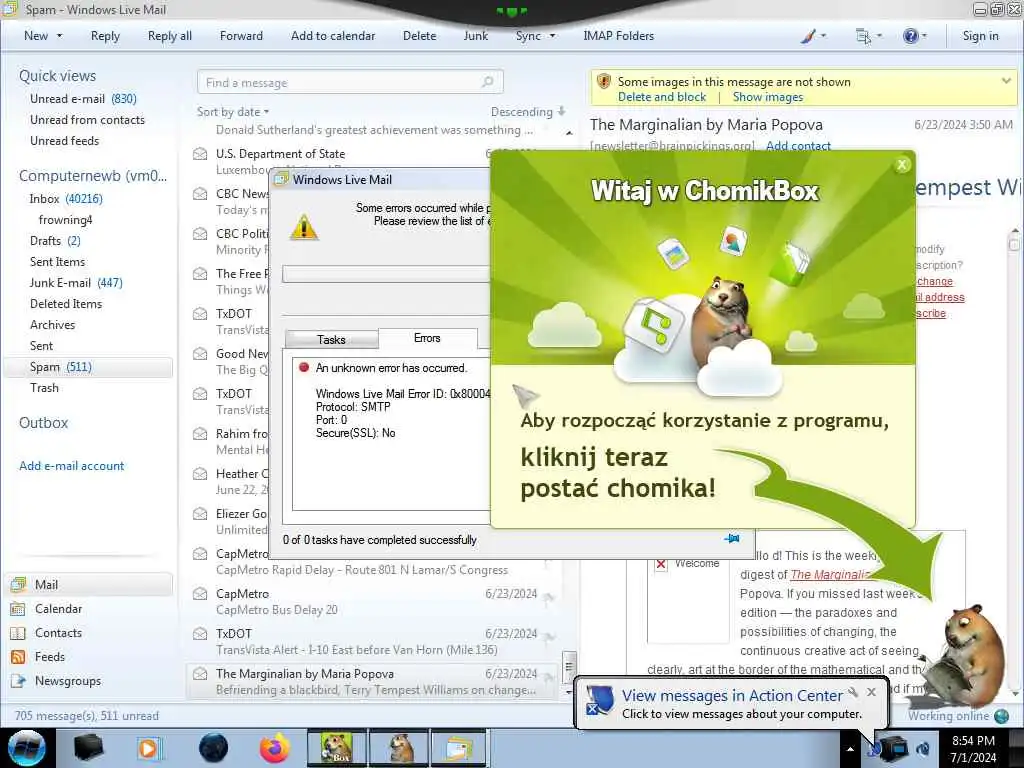Click Reply in the toolbar
The height and width of the screenshot is (768, 1024).
click(105, 36)
